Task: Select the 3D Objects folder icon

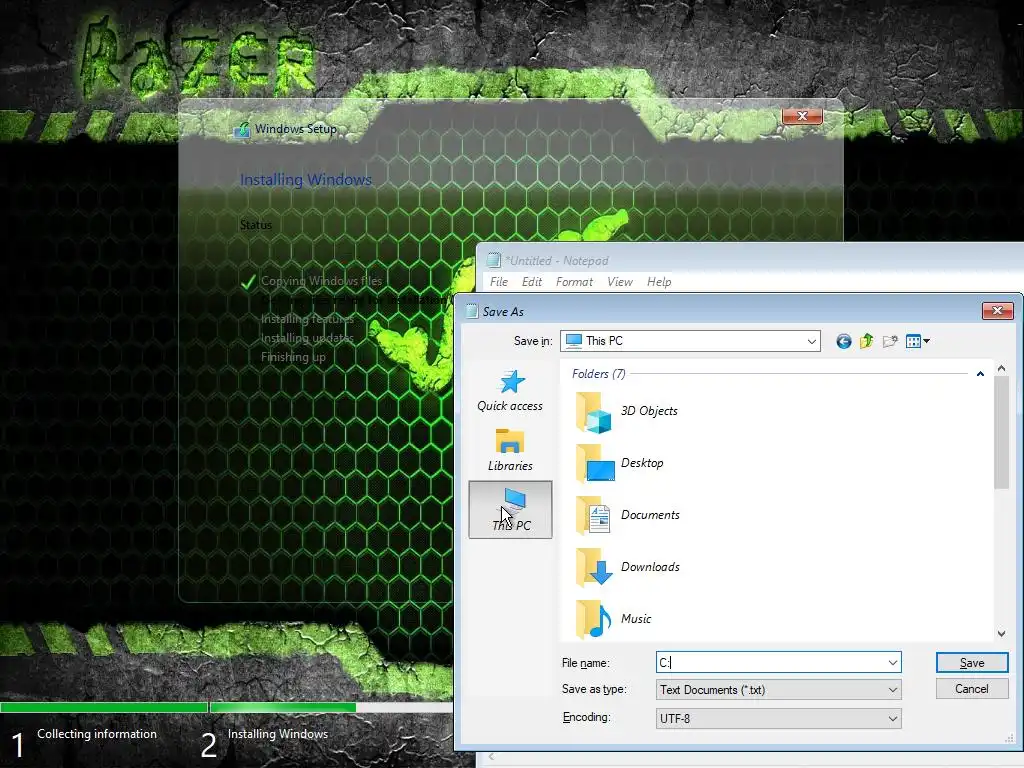Action: [593, 413]
